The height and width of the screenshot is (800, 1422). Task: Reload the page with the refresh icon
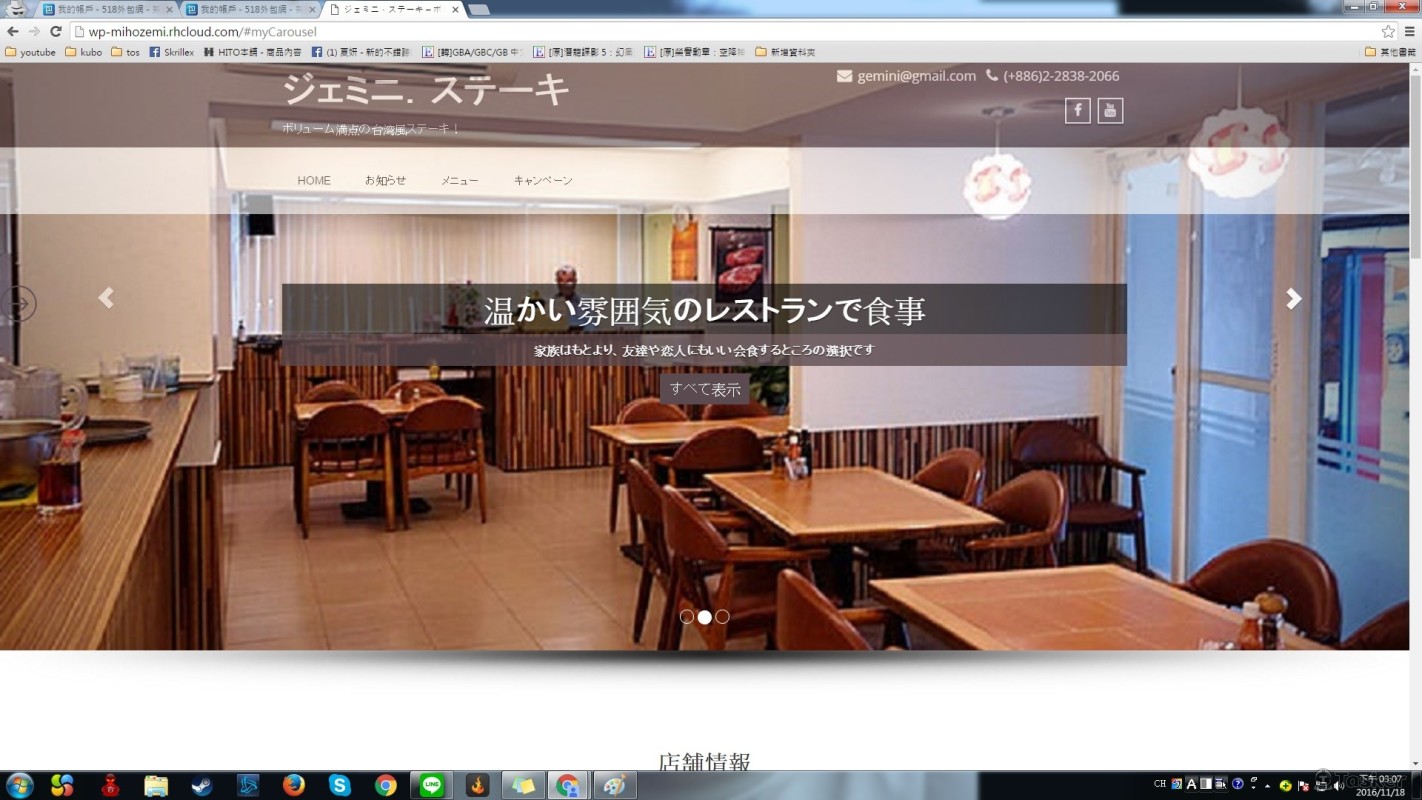click(x=56, y=32)
